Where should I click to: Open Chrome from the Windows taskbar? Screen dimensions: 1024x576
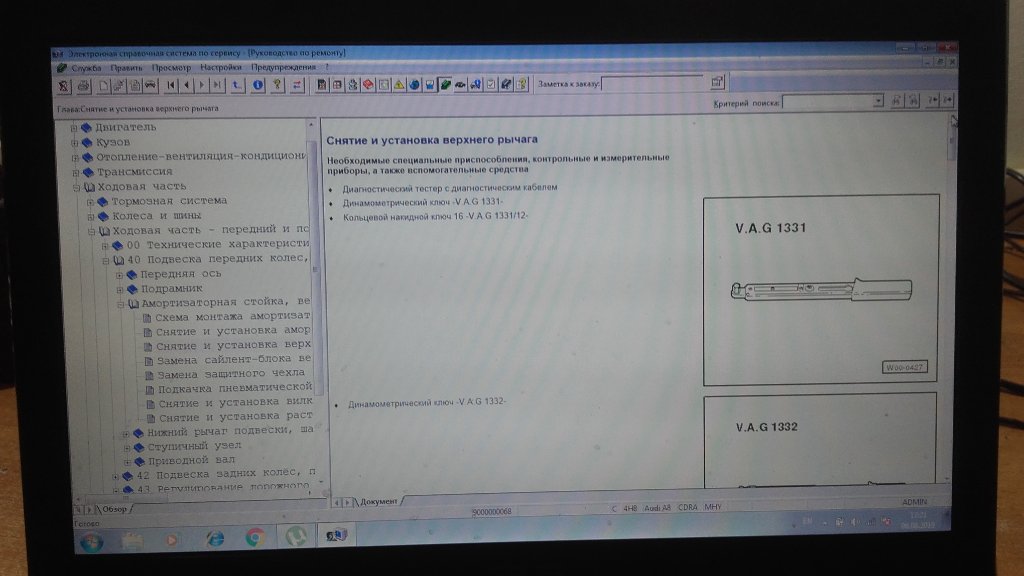coord(254,538)
